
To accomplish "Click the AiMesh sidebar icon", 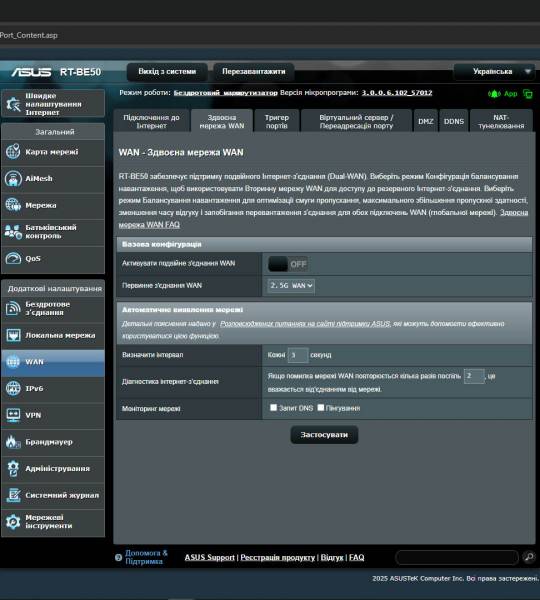I will click(13, 178).
